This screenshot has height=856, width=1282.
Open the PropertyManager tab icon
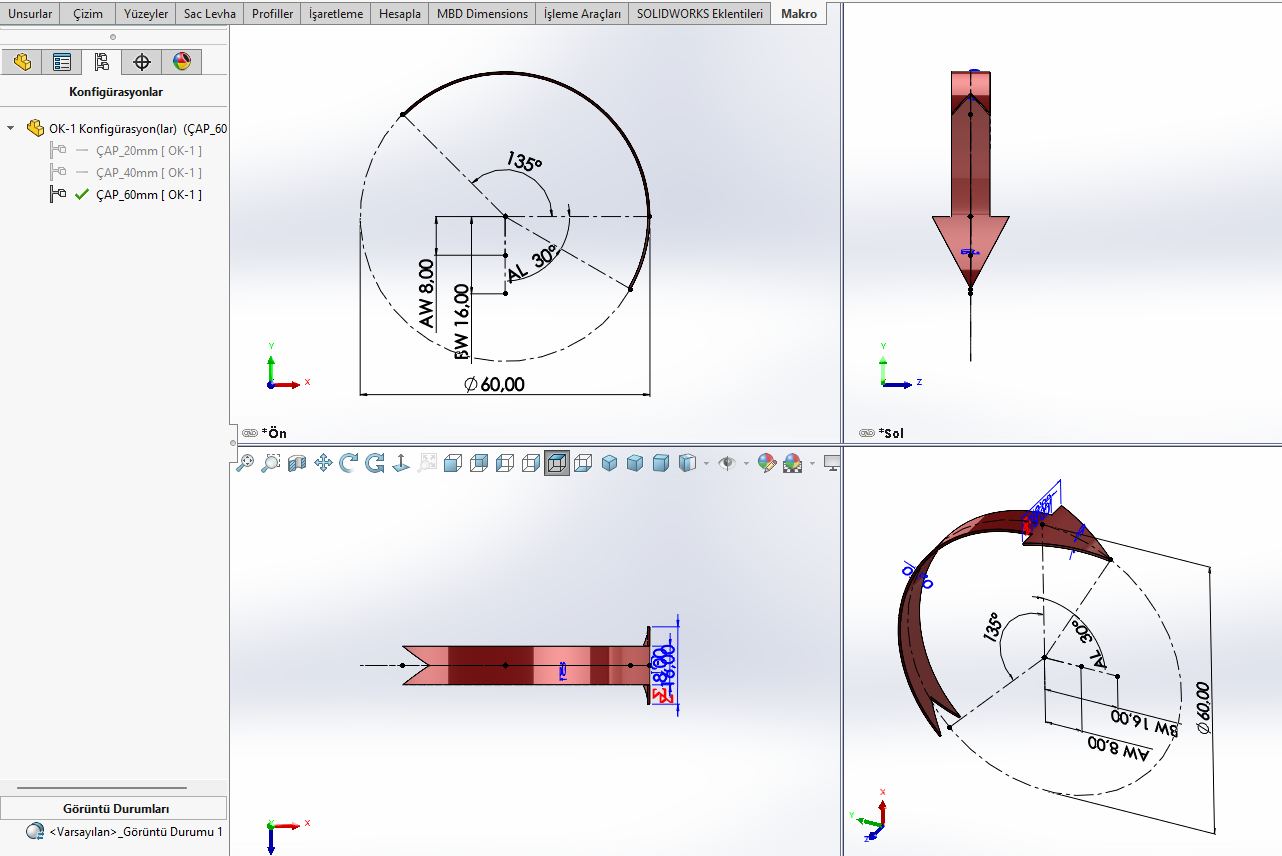(62, 62)
